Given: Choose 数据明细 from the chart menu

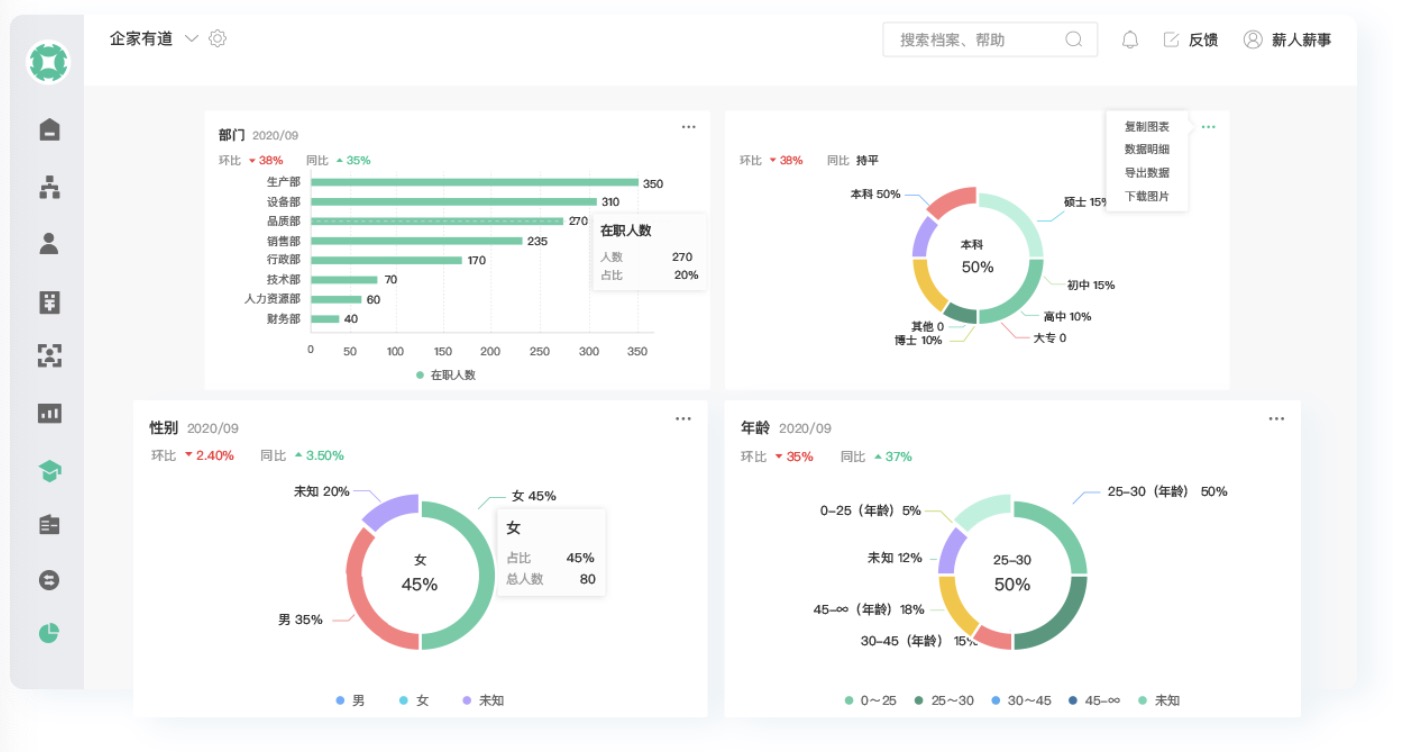Looking at the screenshot, I should [x=1147, y=149].
